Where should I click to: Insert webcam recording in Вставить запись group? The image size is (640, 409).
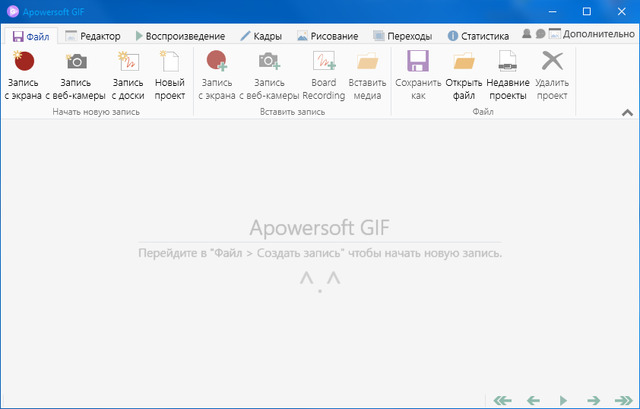(x=269, y=76)
